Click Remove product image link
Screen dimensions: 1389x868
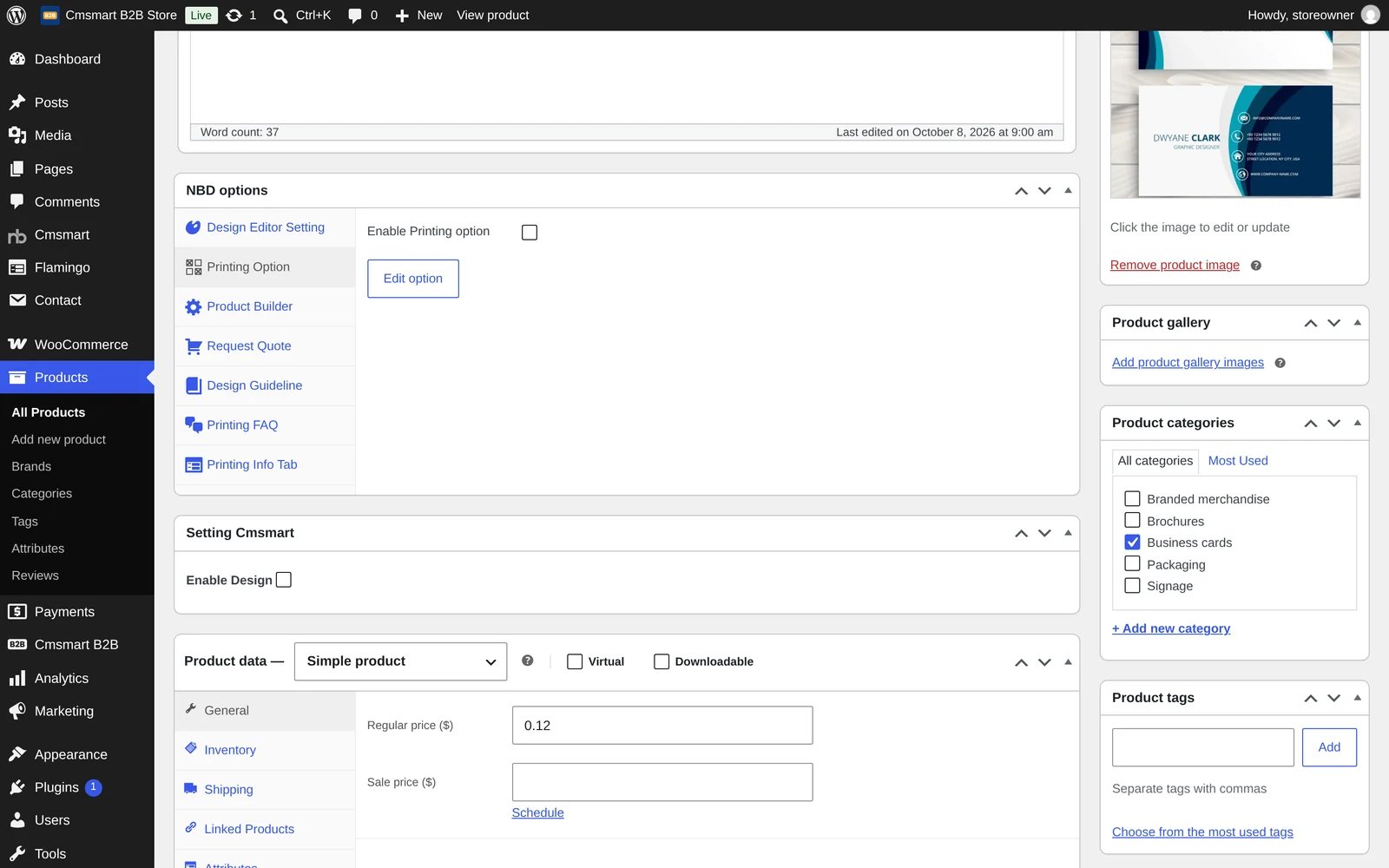click(x=1175, y=266)
